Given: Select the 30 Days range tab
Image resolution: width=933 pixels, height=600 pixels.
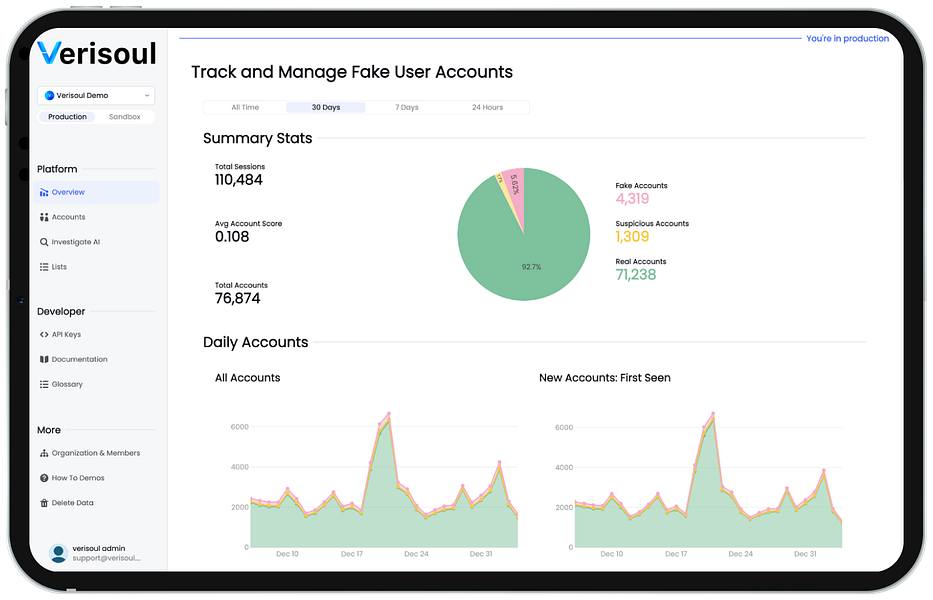Looking at the screenshot, I should tap(326, 108).
